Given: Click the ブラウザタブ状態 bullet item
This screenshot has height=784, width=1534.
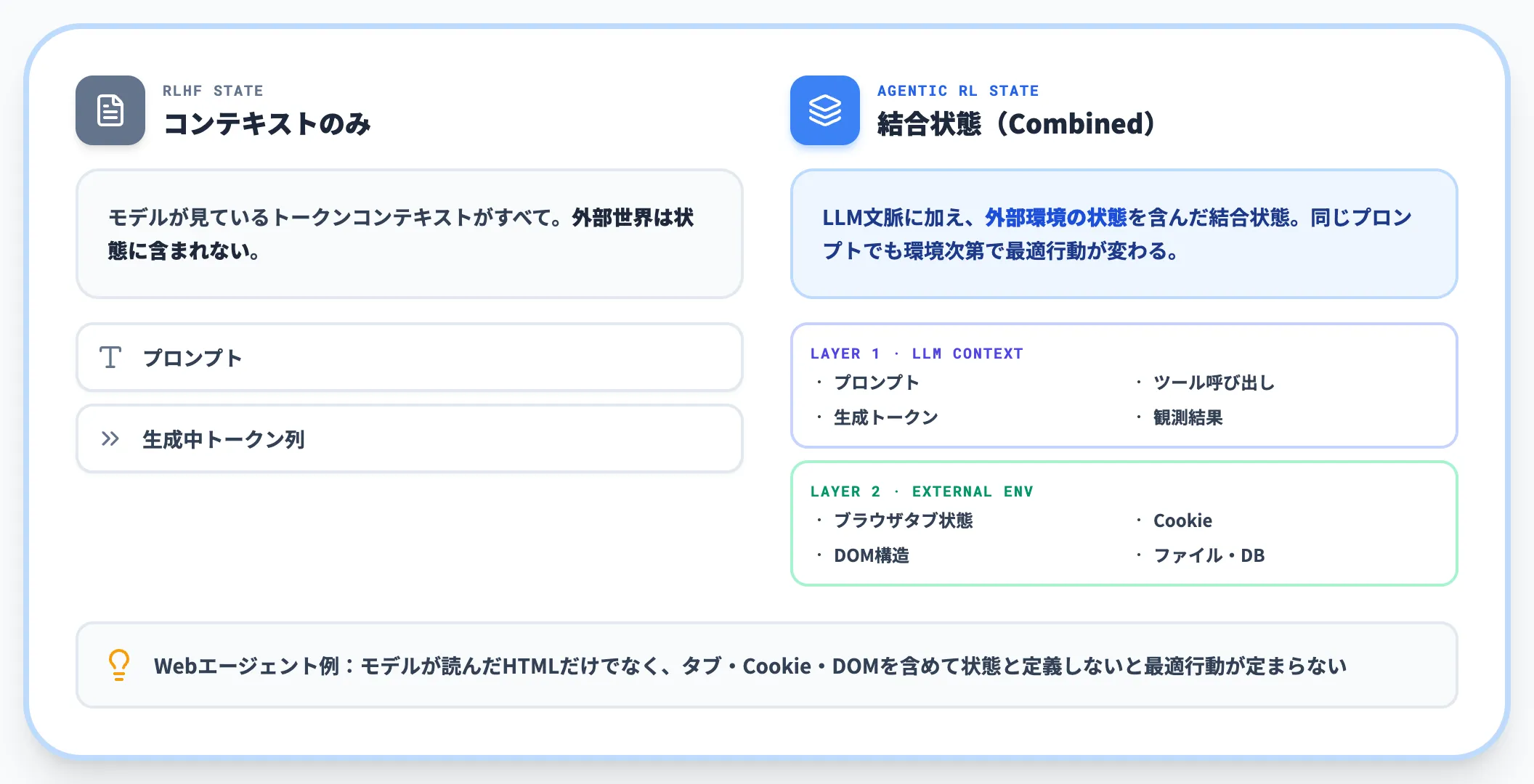Looking at the screenshot, I should point(904,520).
